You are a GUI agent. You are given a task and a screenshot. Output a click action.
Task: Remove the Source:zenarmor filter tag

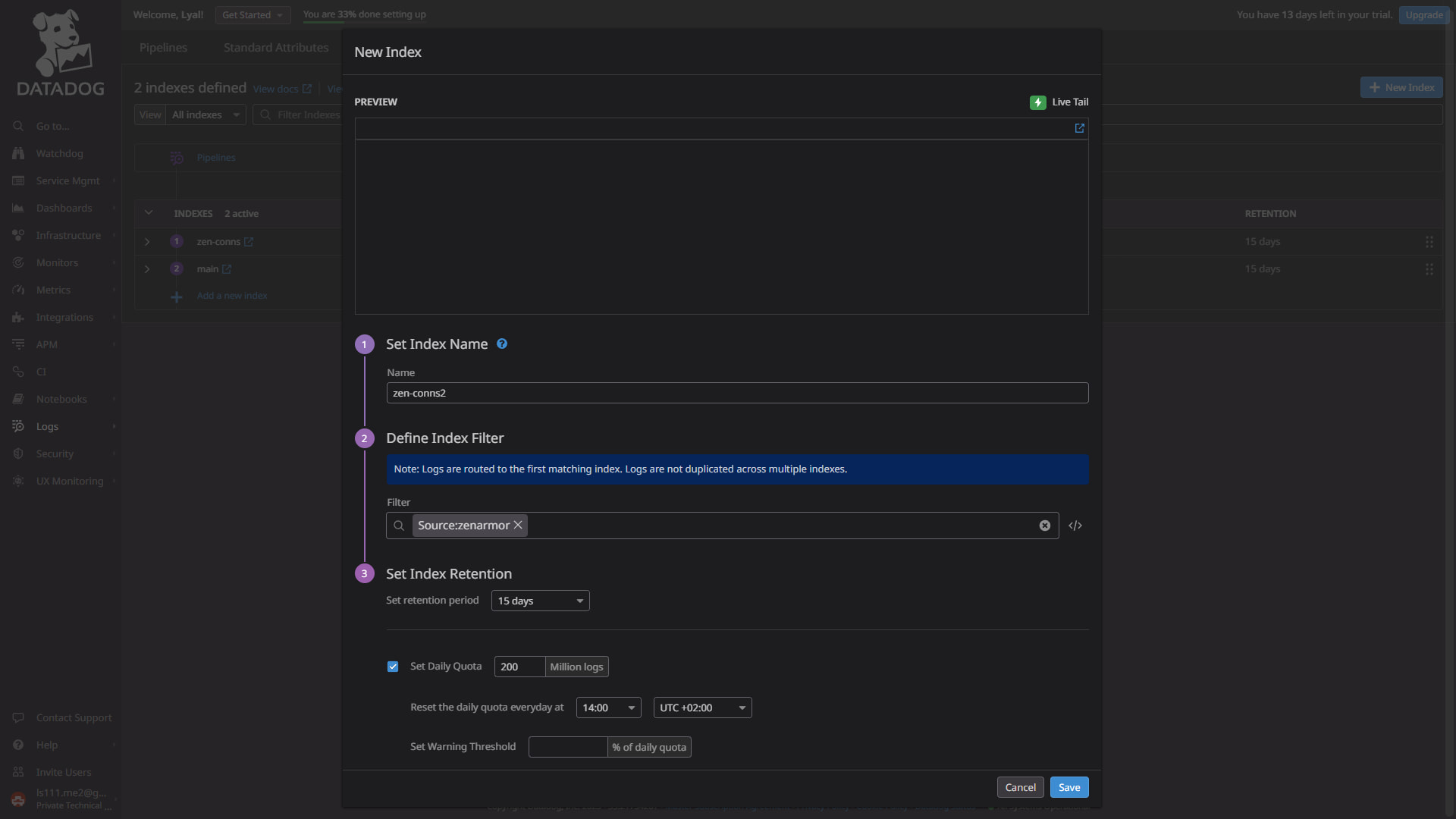518,525
